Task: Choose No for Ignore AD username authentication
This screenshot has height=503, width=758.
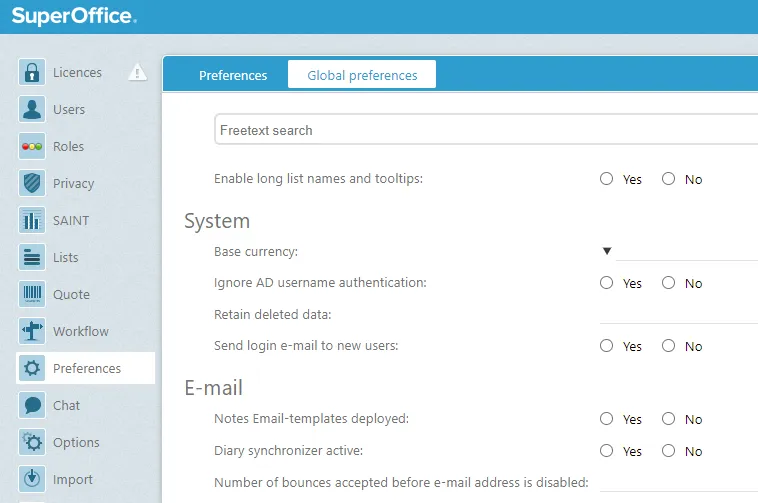Action: (x=668, y=284)
